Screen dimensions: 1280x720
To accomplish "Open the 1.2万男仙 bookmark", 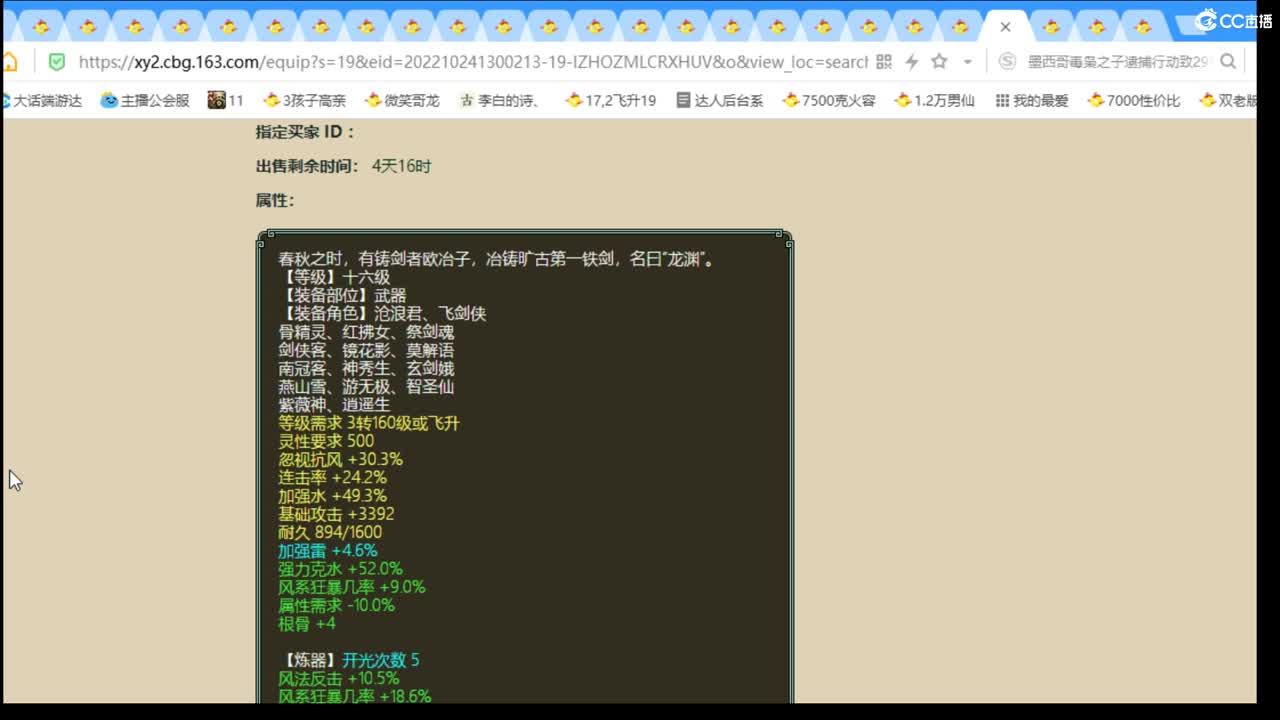I will click(x=935, y=100).
